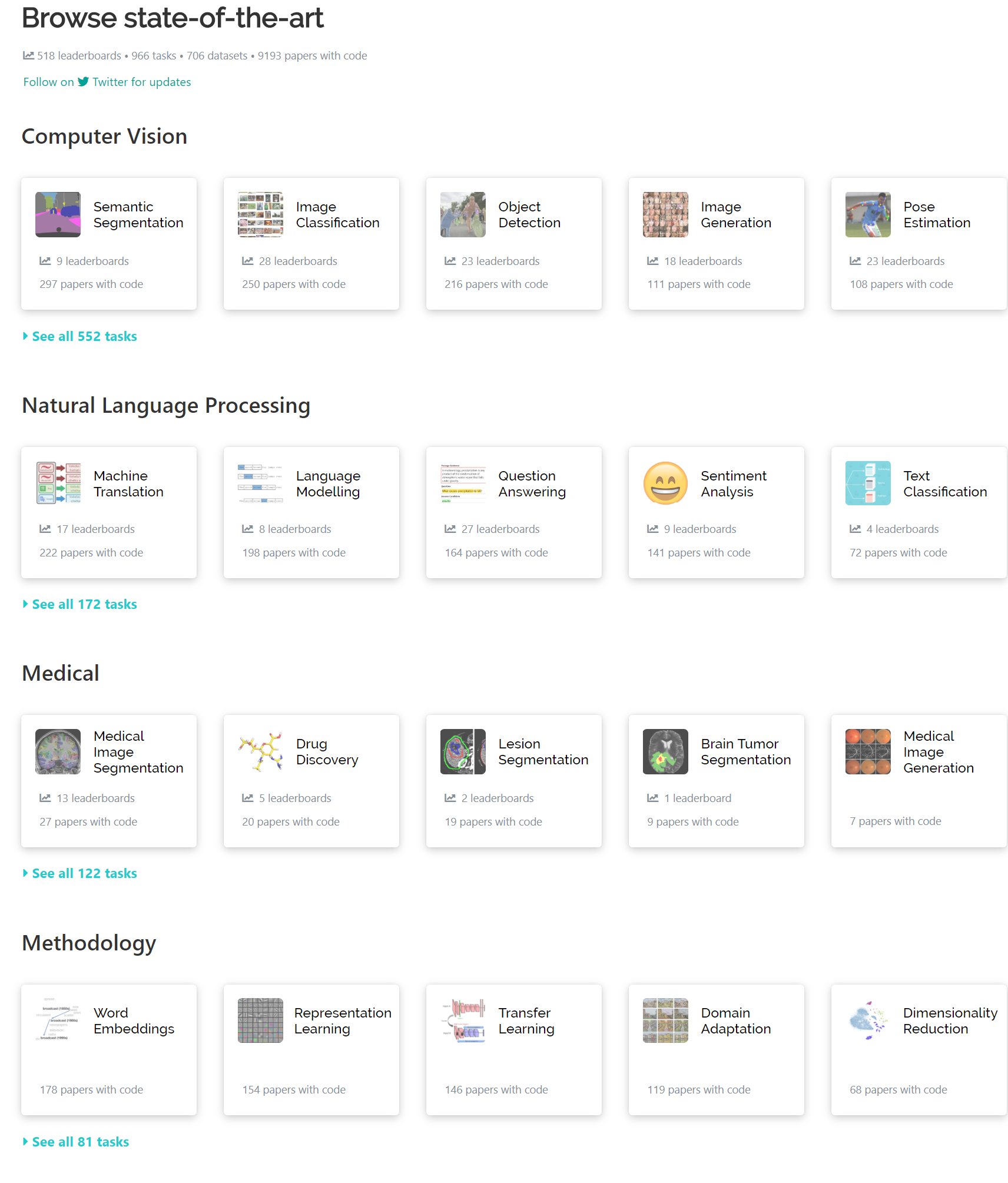Click '222 papers with code' text
Screen dimensions: 1008x1183
[x=91, y=552]
